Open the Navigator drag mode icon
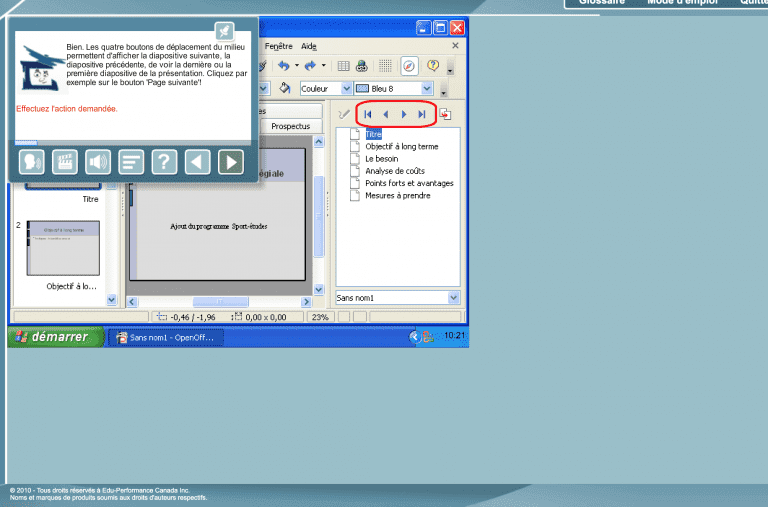 [x=445, y=114]
